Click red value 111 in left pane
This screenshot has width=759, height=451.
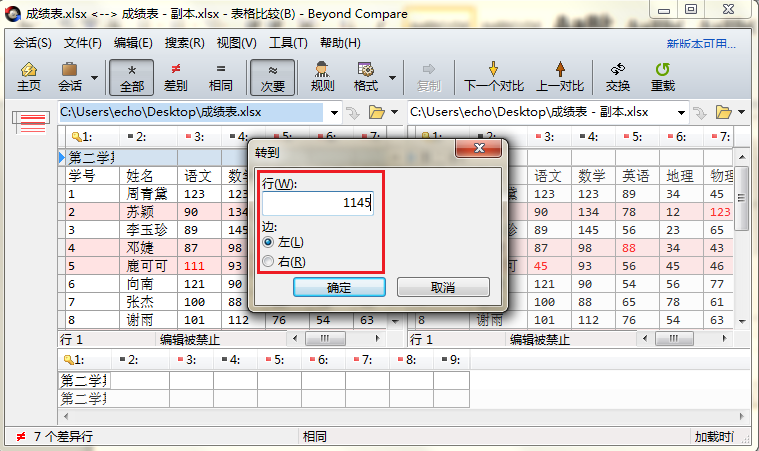194,266
